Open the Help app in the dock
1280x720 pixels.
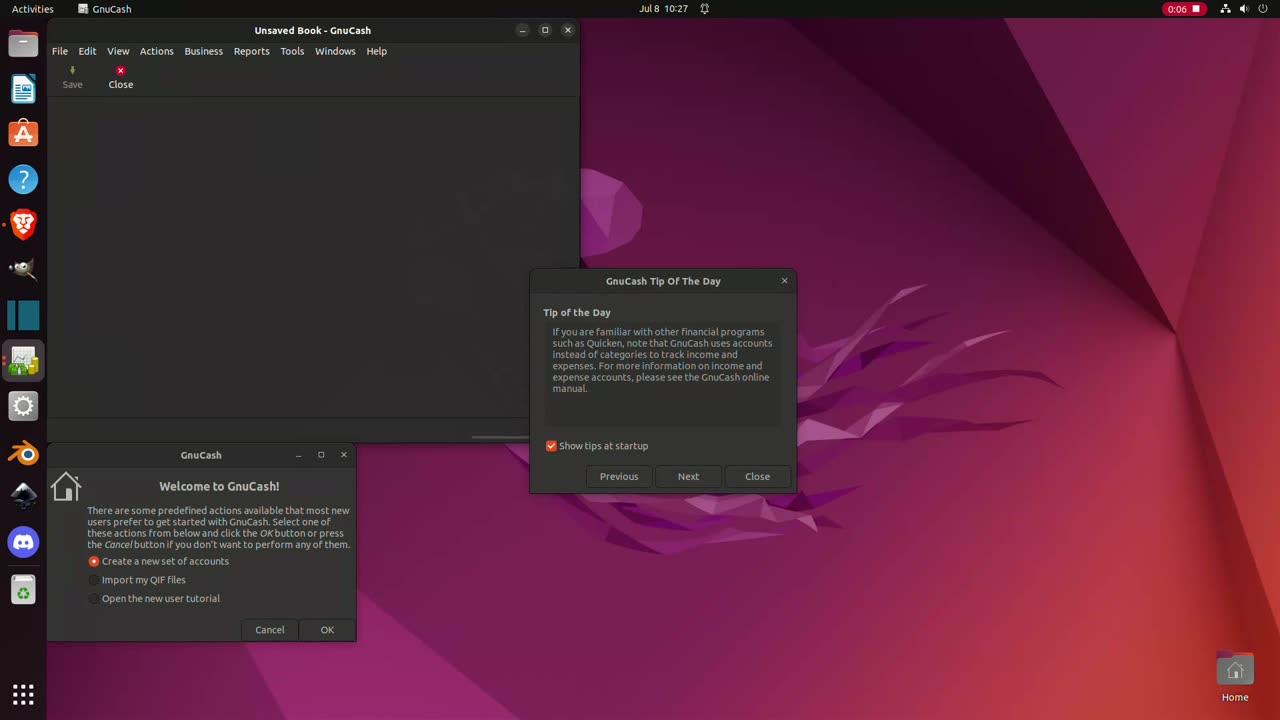click(23, 180)
